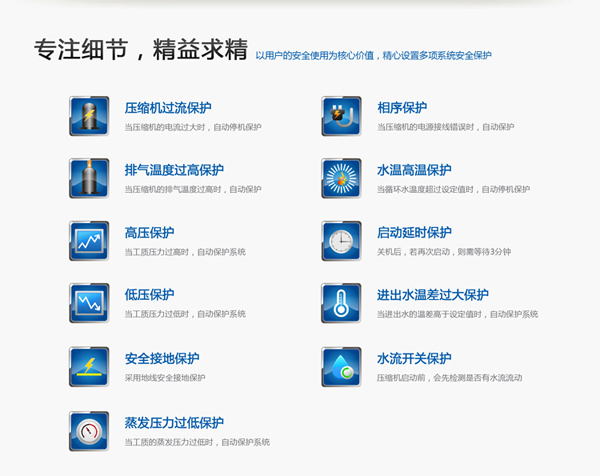This screenshot has width=600, height=476.
Task: Click the water flow switch droplet icon
Action: click(x=341, y=367)
